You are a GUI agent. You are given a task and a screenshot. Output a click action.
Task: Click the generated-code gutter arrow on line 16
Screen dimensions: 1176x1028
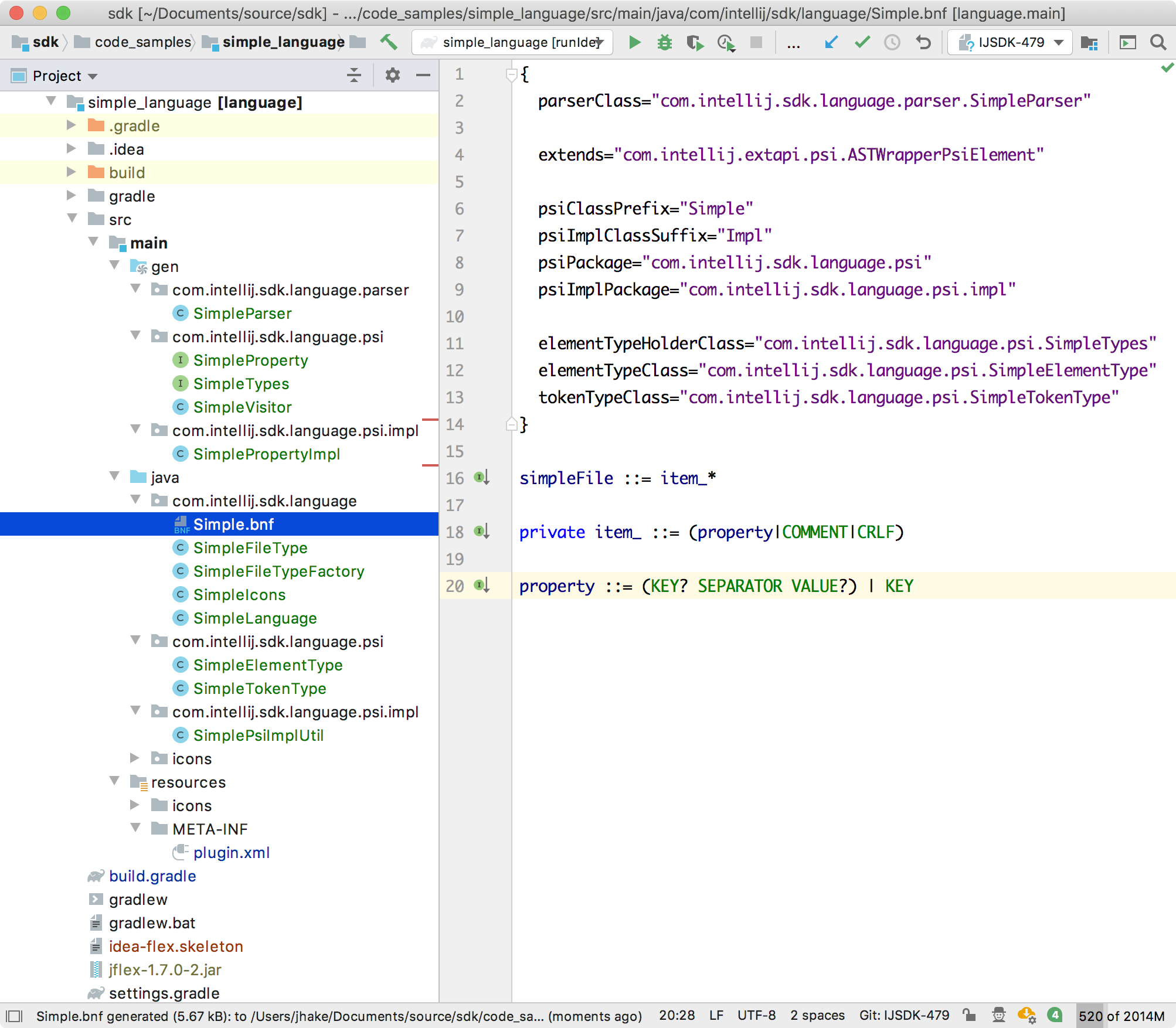[x=482, y=478]
